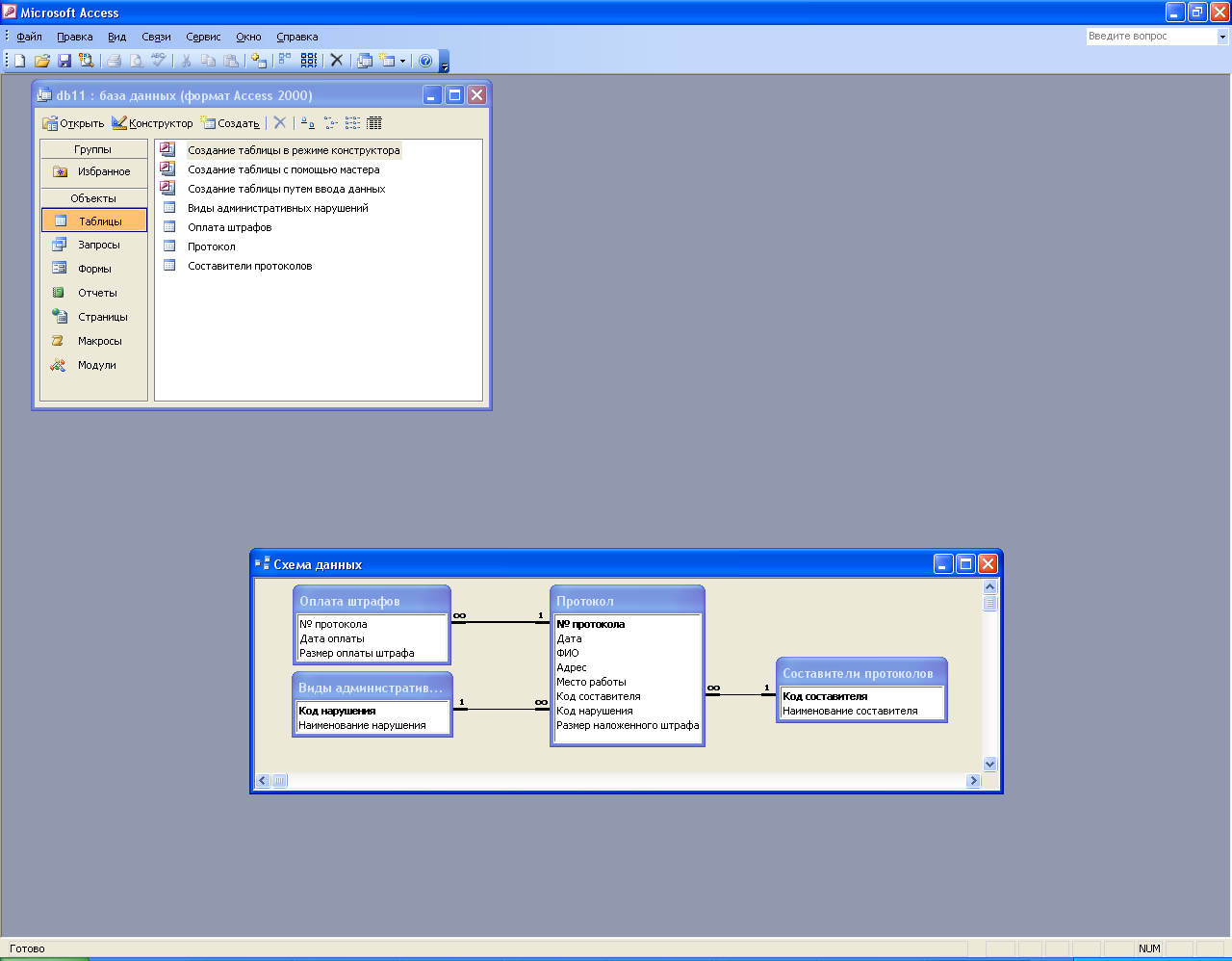Select Макросы object category
1232x961 pixels.
pos(93,341)
